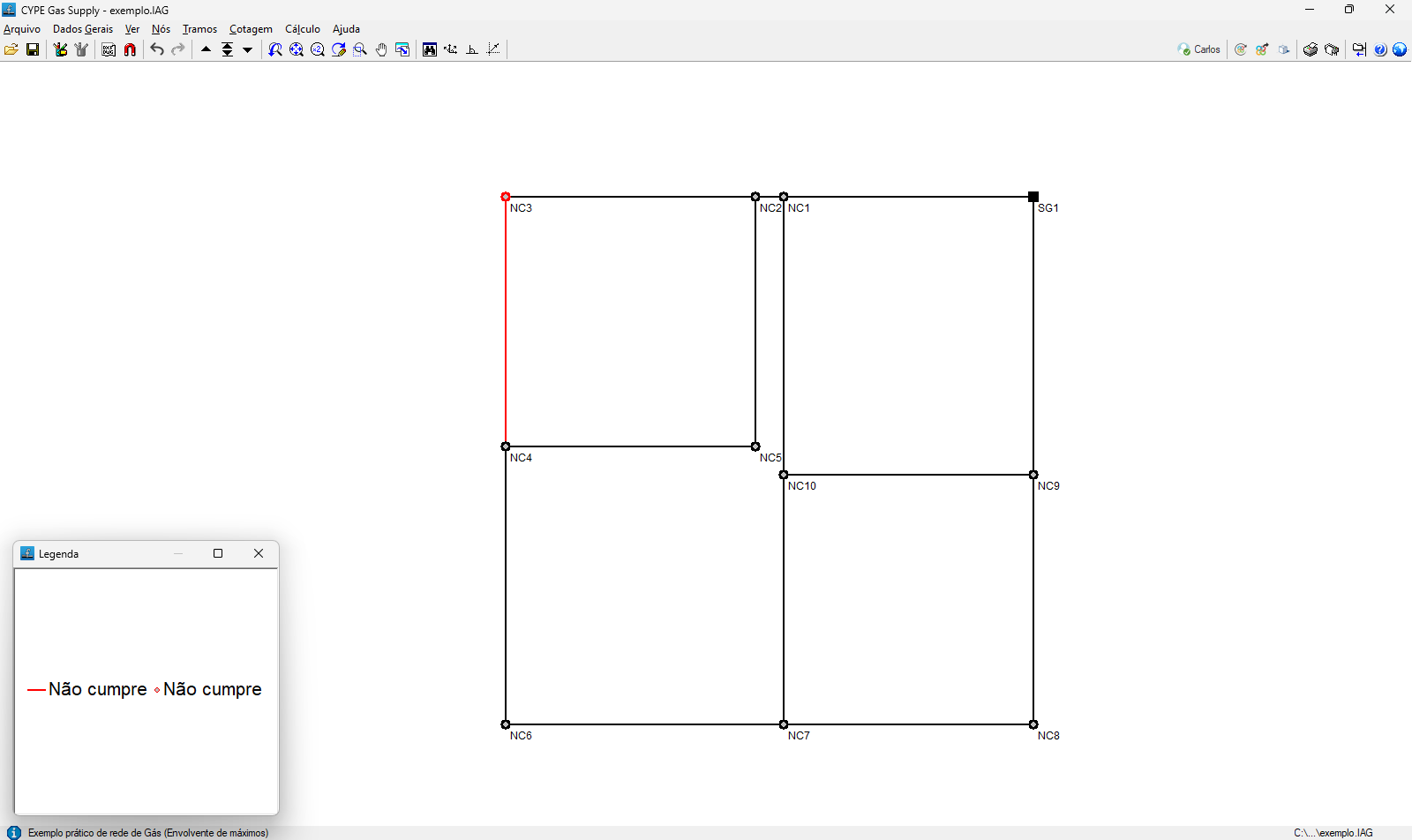This screenshot has height=840, width=1412.
Task: Return to the previous zoom view
Action: (x=275, y=49)
